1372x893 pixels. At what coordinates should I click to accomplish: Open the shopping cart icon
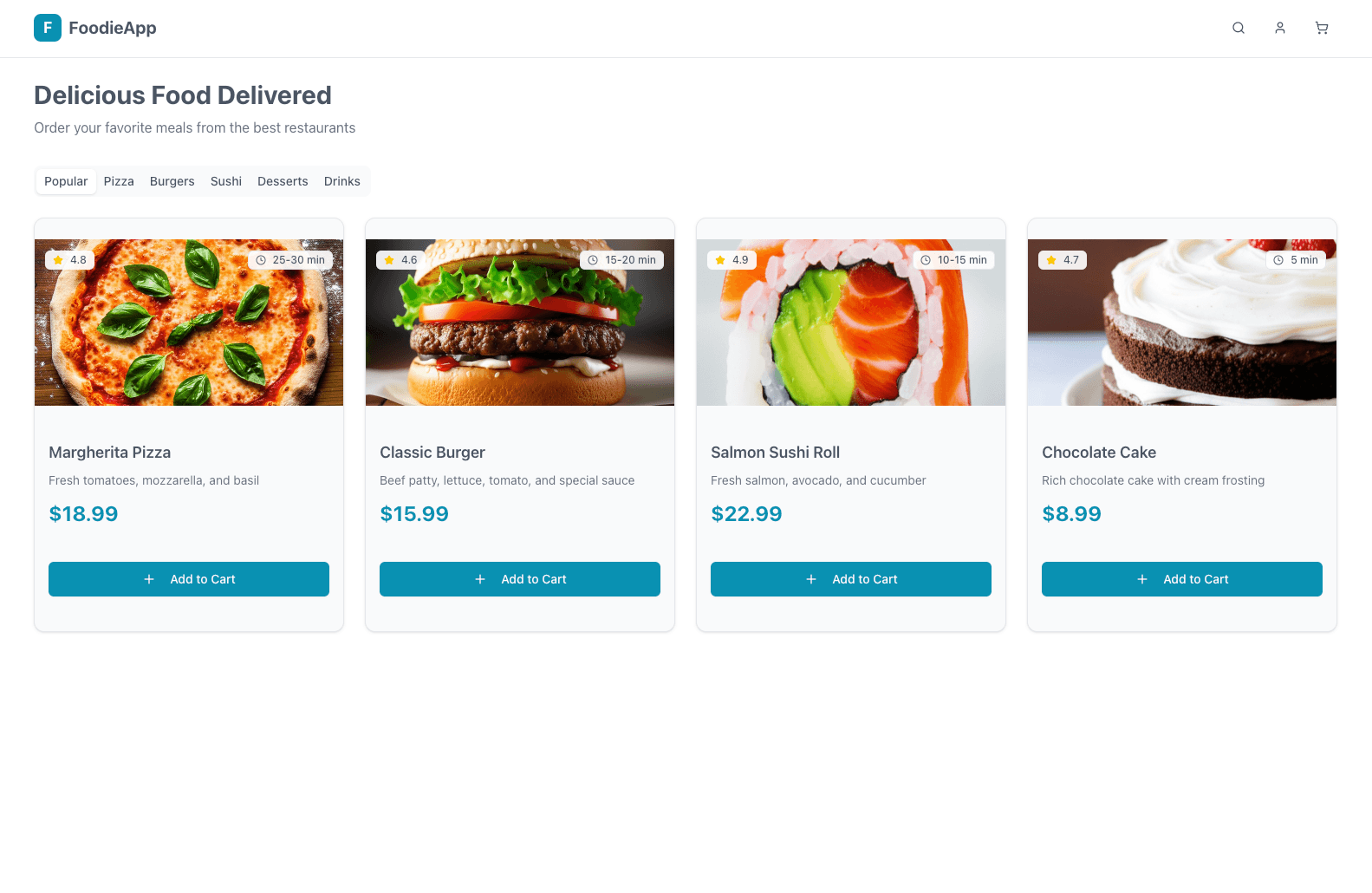pyautogui.click(x=1321, y=28)
